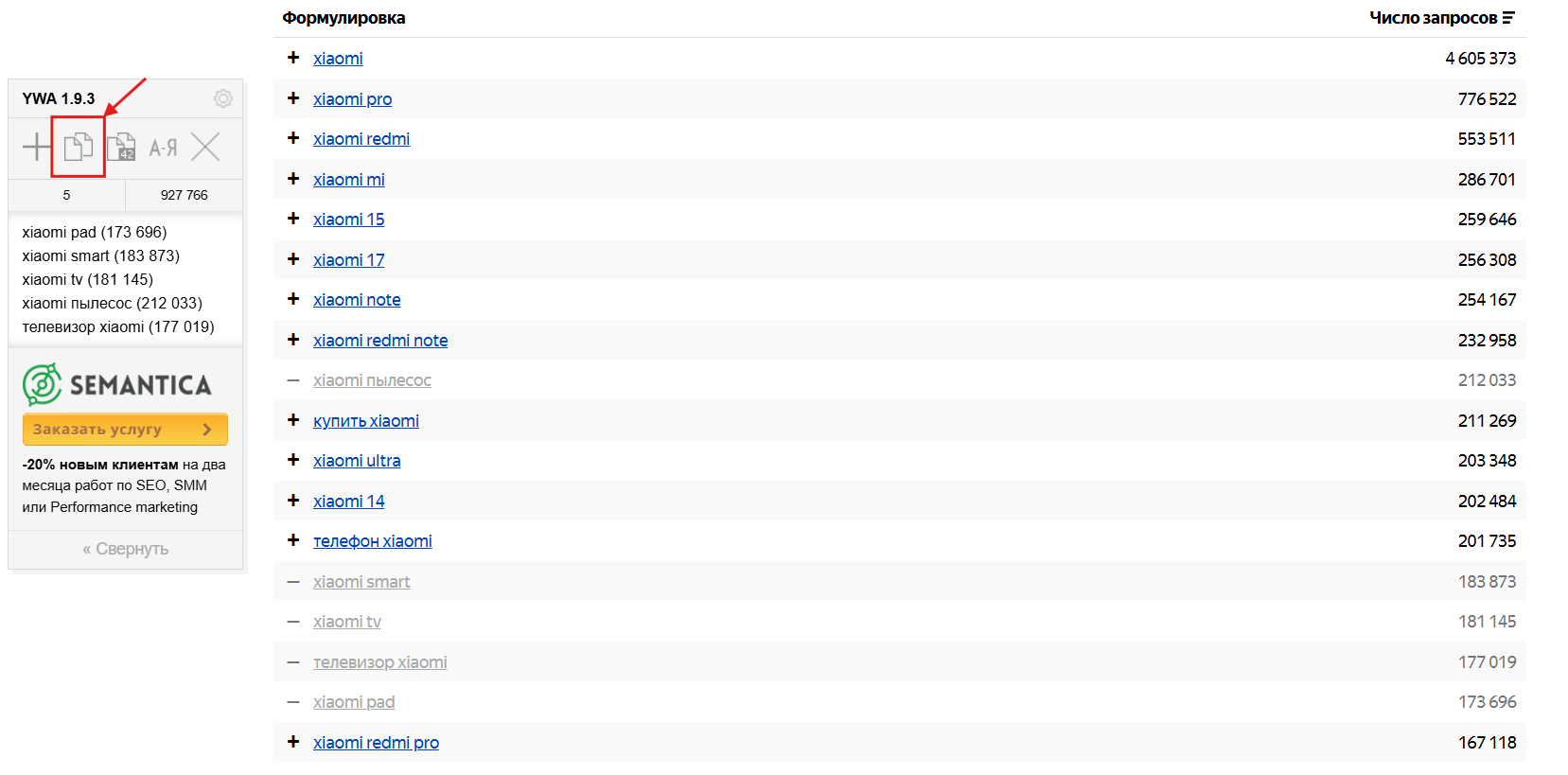Screen dimensions: 1568x775
Task: Sort collected phrases alphabetically with А-Я
Action: click(x=163, y=148)
